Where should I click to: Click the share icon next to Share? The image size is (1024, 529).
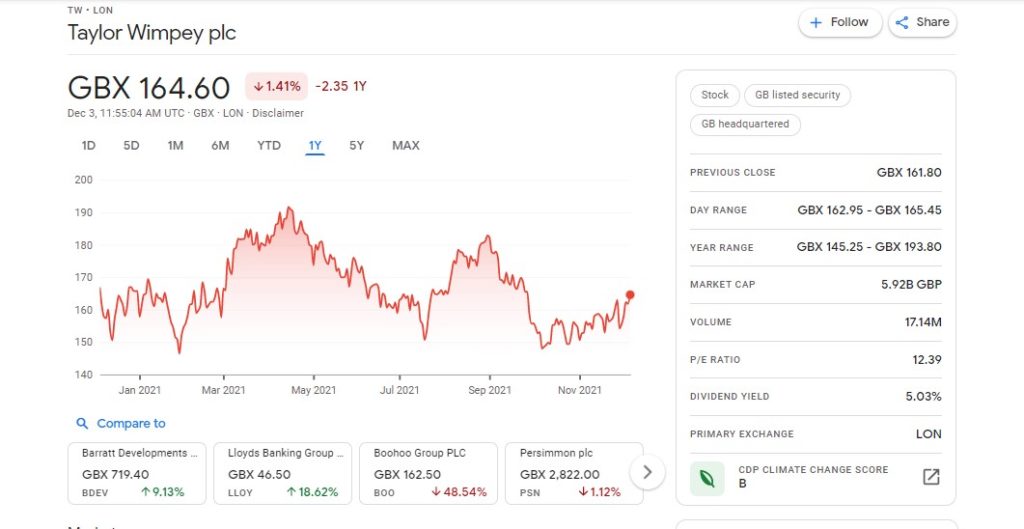point(902,23)
